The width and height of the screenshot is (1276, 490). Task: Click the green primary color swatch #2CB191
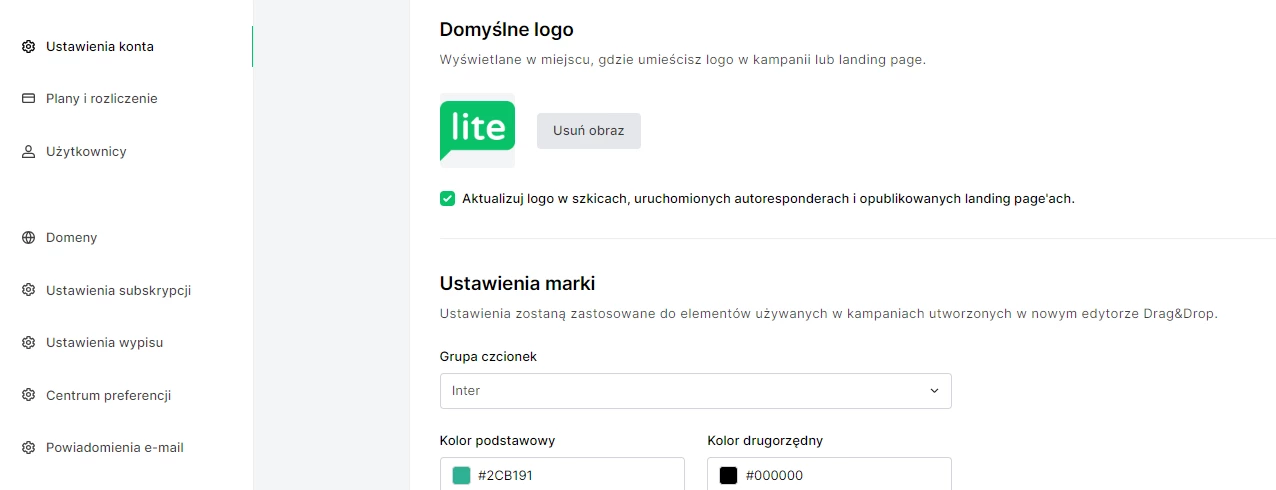pyautogui.click(x=461, y=476)
